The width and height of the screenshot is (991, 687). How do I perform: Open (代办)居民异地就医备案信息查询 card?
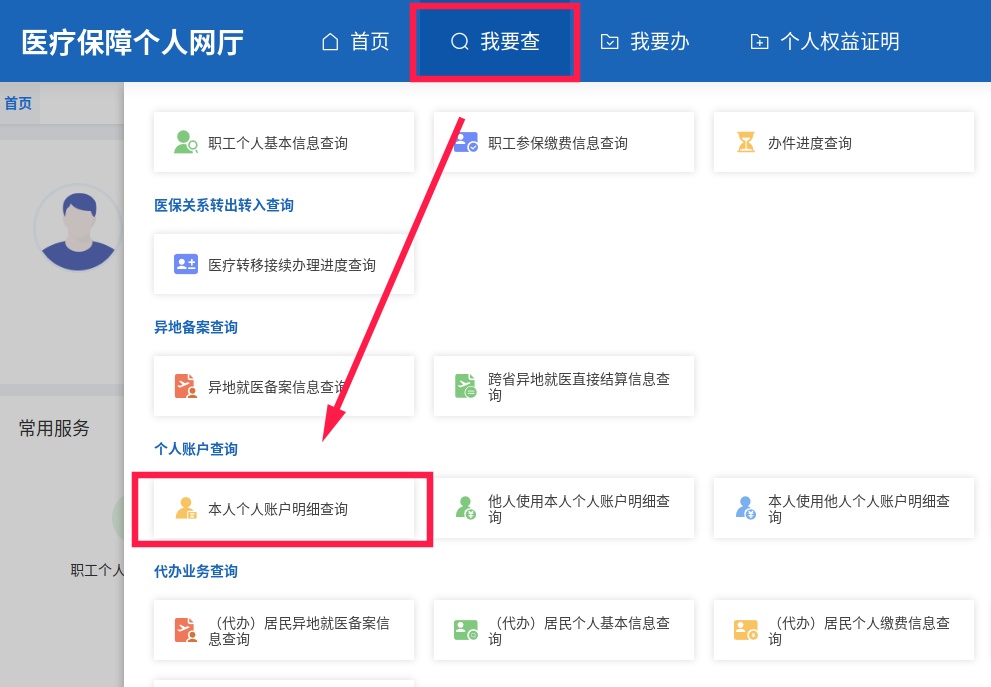click(x=284, y=630)
